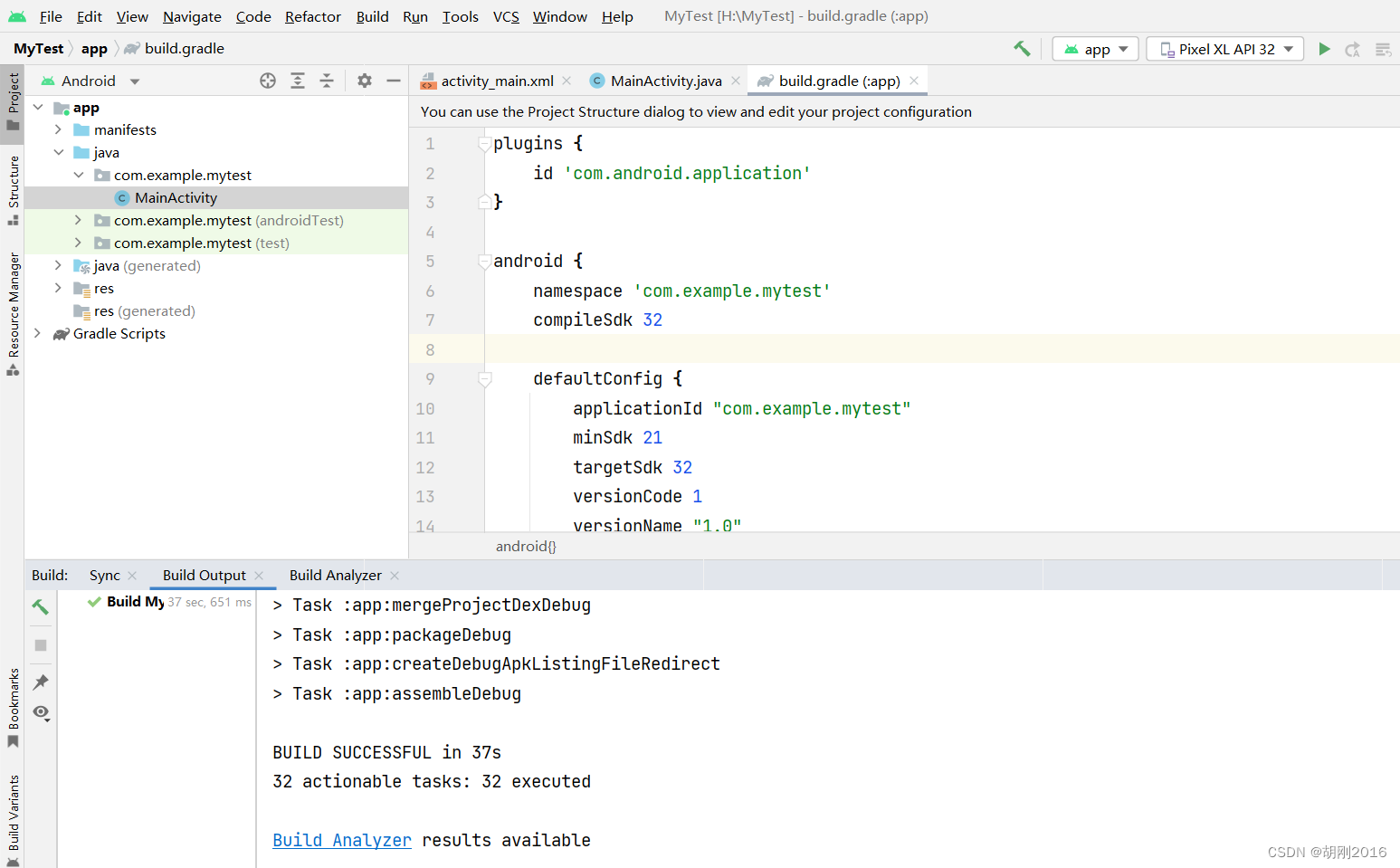Click android{} breadcrumb below editor
The height and width of the screenshot is (868, 1400).
(x=526, y=547)
